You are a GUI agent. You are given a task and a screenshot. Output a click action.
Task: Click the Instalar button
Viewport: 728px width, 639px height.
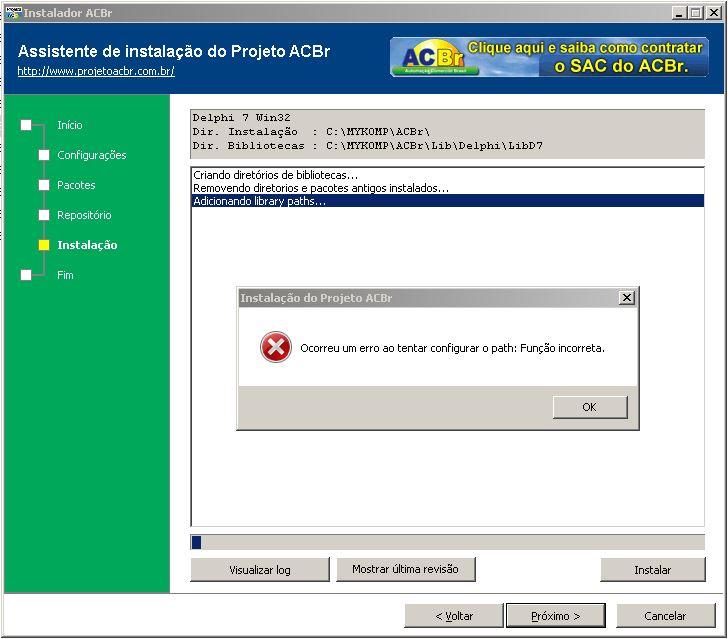click(653, 570)
